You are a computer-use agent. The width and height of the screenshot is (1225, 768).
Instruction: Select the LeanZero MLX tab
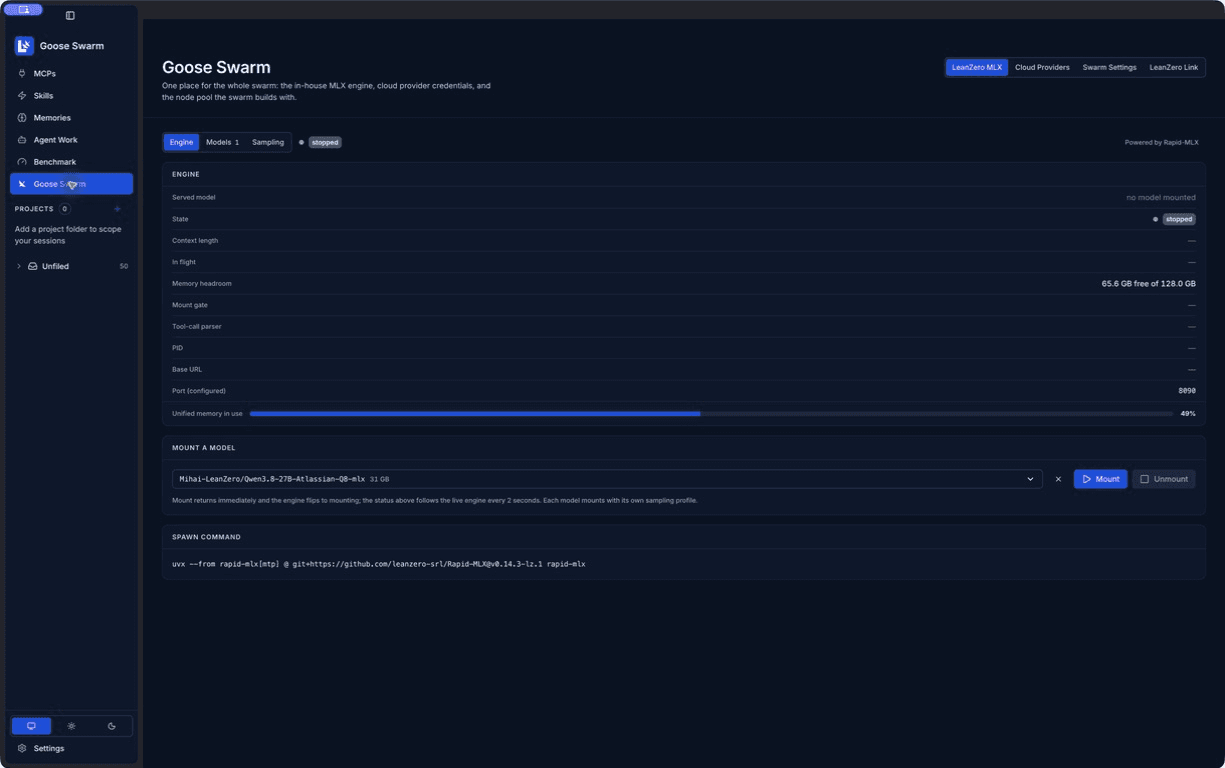[977, 67]
